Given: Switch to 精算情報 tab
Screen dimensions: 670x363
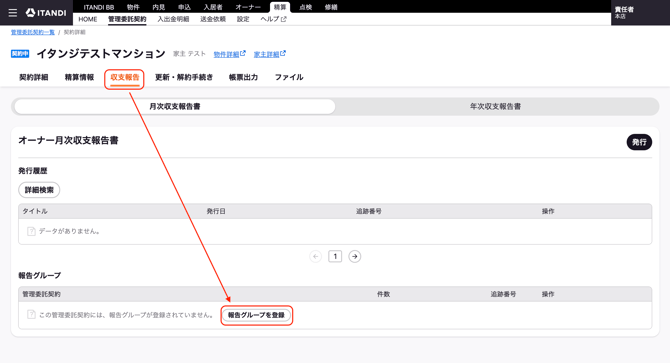Looking at the screenshot, I should tap(79, 77).
